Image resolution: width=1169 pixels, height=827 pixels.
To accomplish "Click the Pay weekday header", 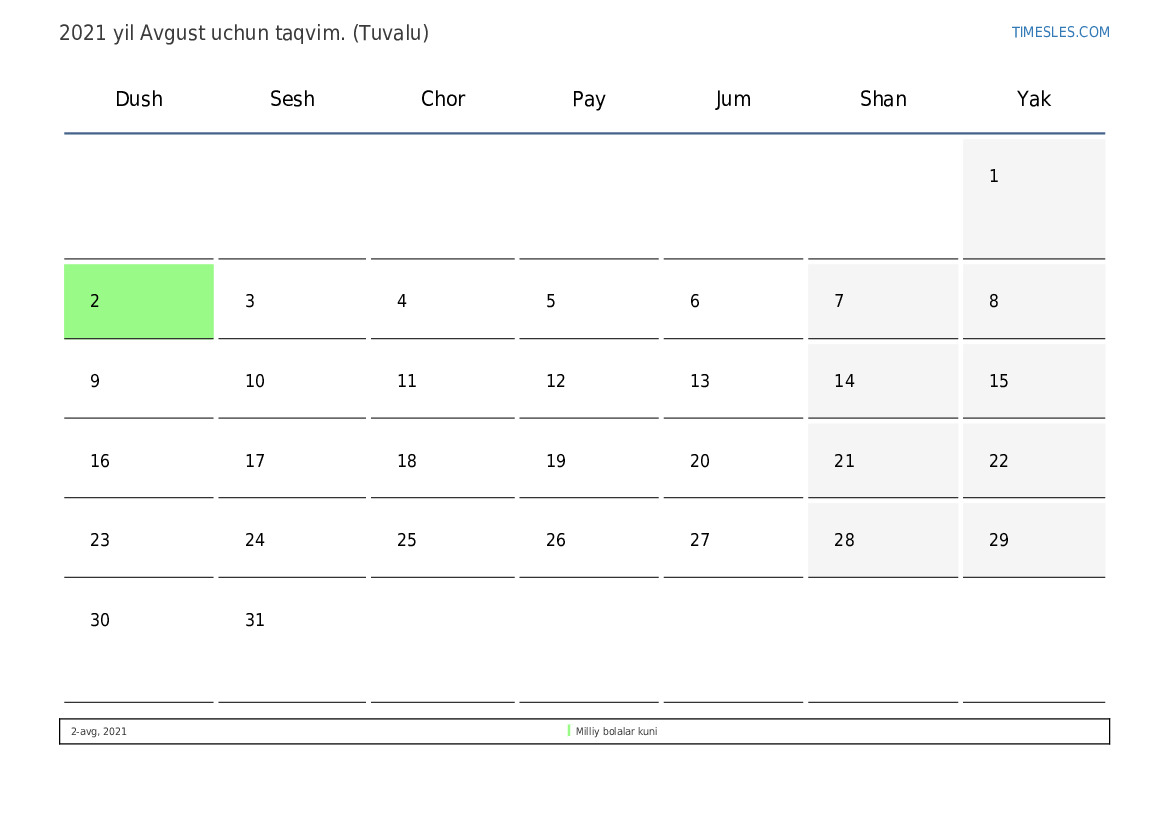I will (x=588, y=99).
